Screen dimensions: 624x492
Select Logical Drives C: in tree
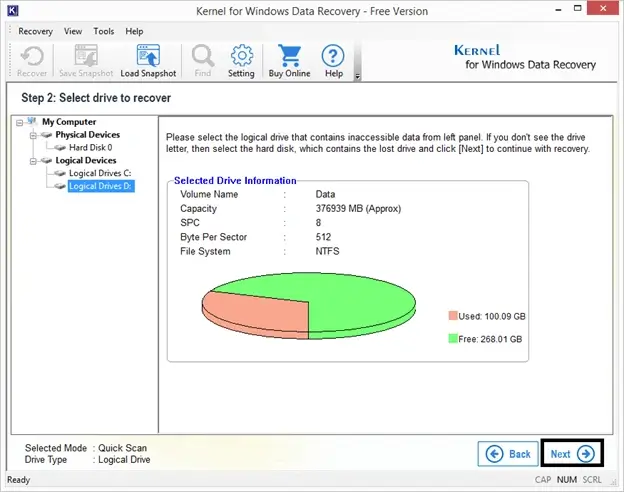tap(100, 173)
